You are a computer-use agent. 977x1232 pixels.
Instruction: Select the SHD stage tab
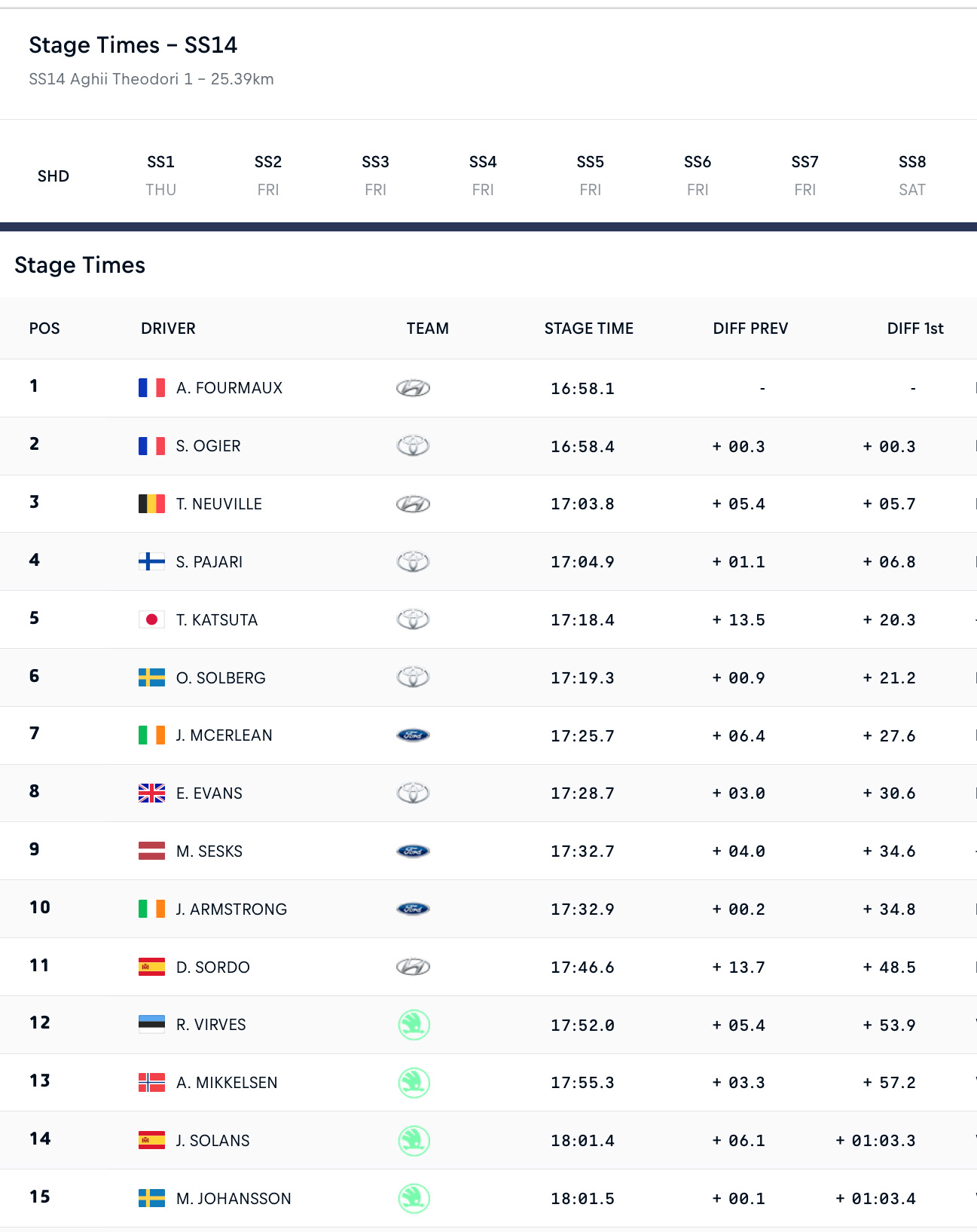(53, 176)
